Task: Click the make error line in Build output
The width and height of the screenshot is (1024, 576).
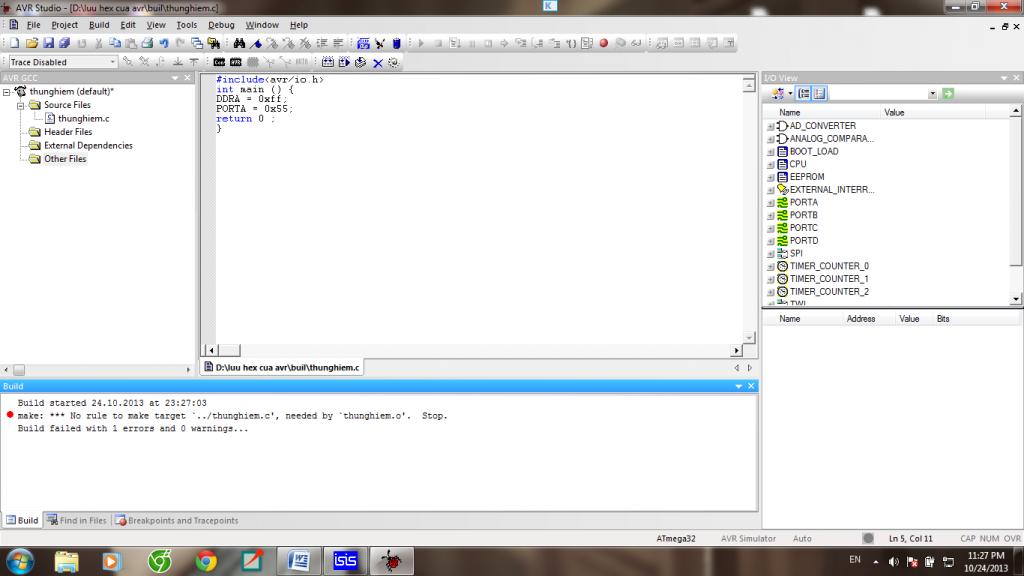Action: coord(232,415)
